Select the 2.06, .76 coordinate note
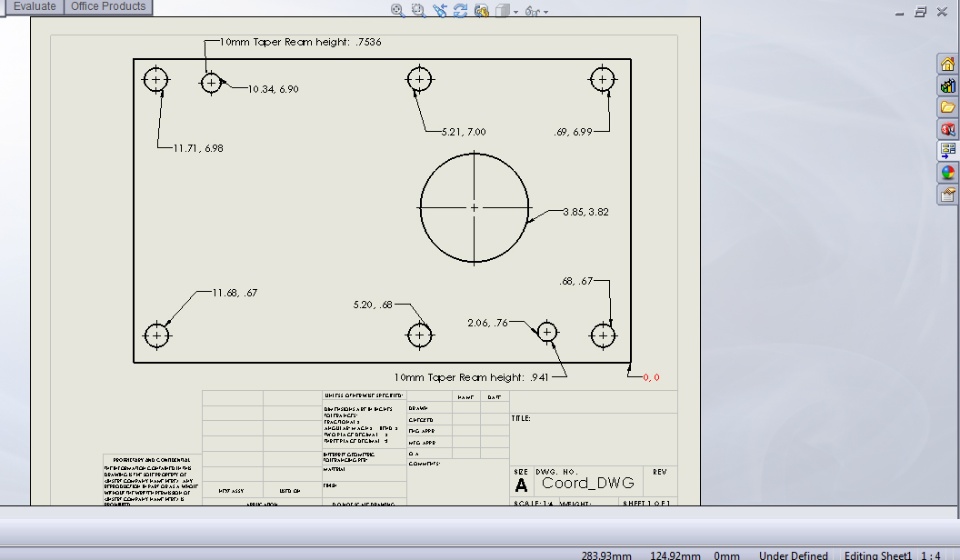Image resolution: width=960 pixels, height=560 pixels. (x=487, y=323)
